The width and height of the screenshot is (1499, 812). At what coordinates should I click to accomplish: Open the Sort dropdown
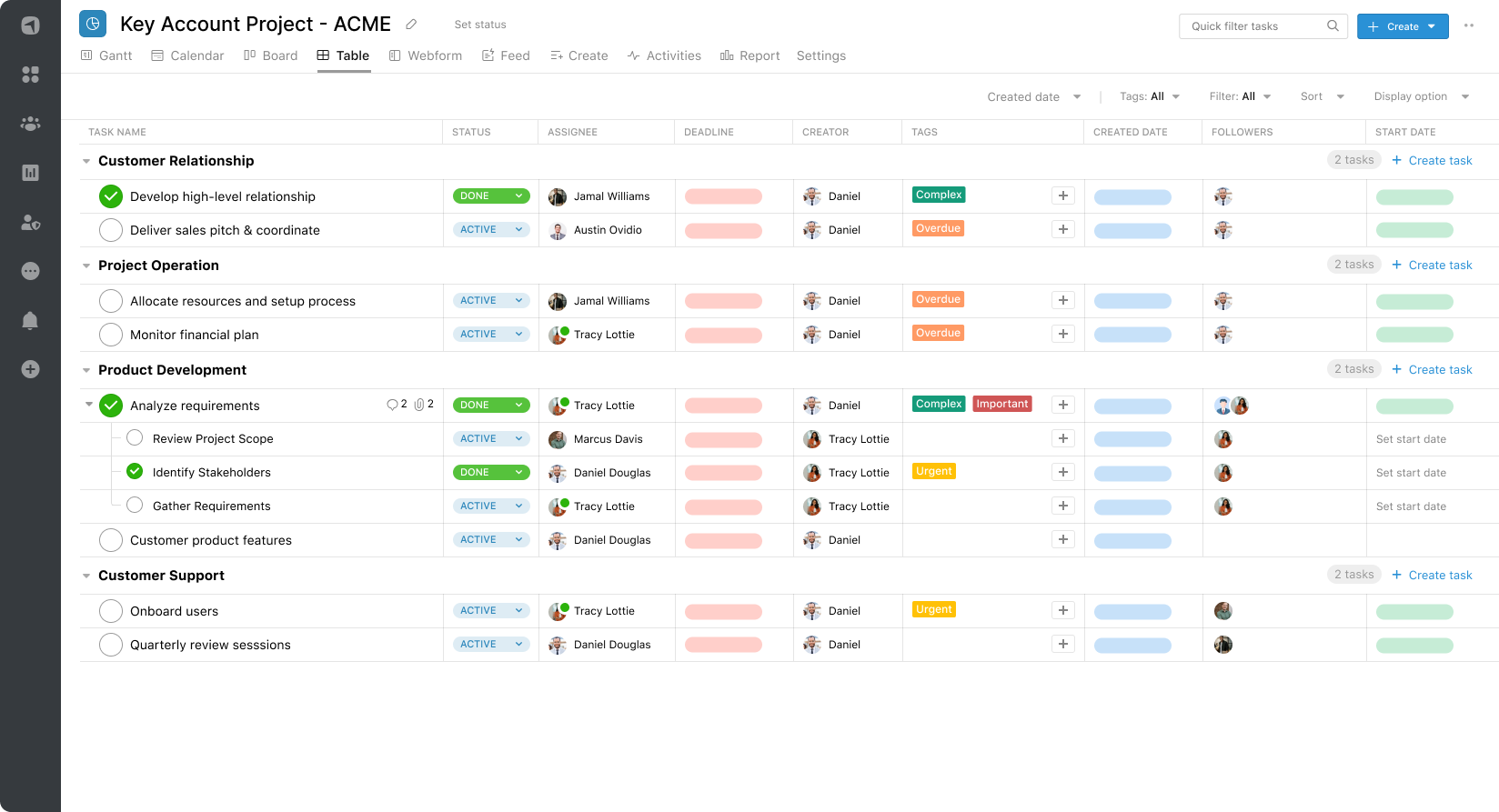pyautogui.click(x=1323, y=96)
